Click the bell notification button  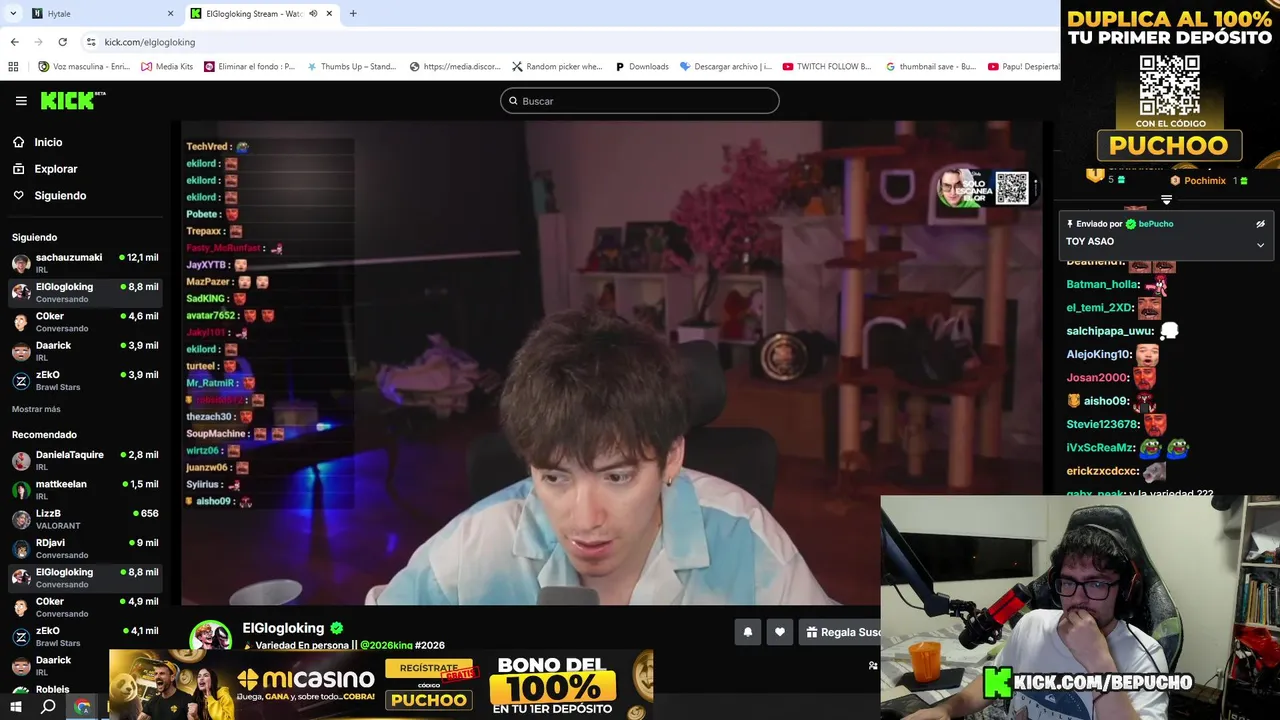[747, 632]
